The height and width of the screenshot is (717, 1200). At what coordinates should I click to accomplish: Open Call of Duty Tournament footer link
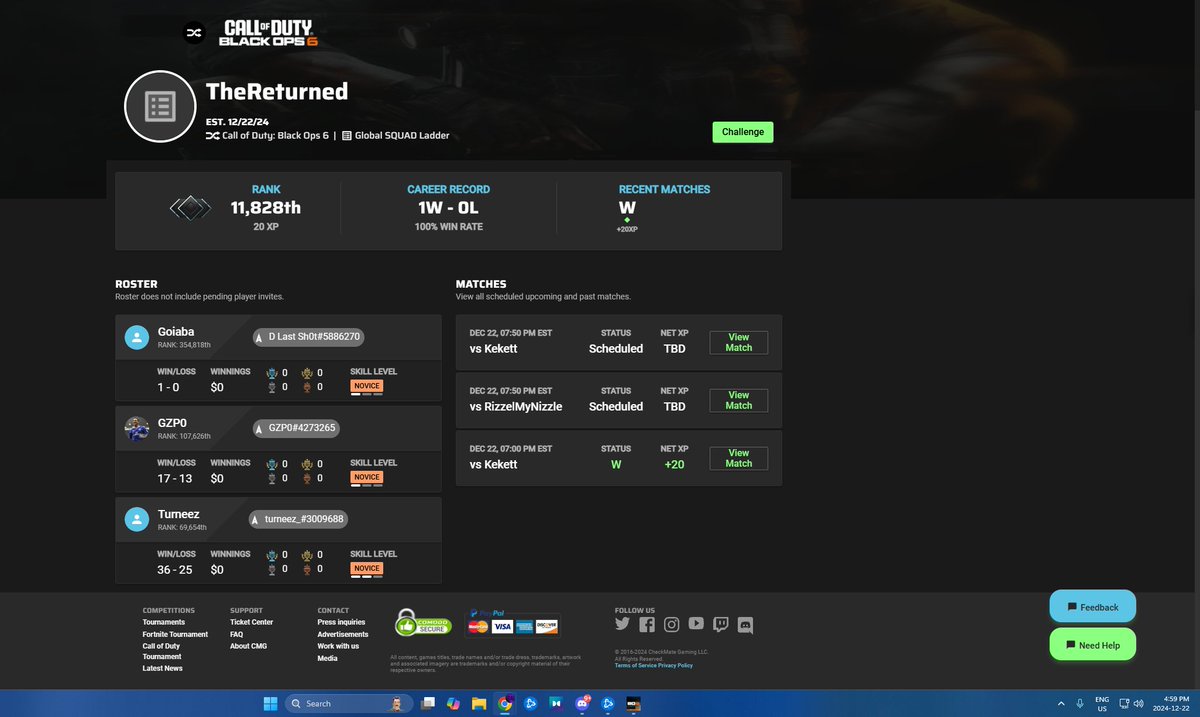click(162, 651)
